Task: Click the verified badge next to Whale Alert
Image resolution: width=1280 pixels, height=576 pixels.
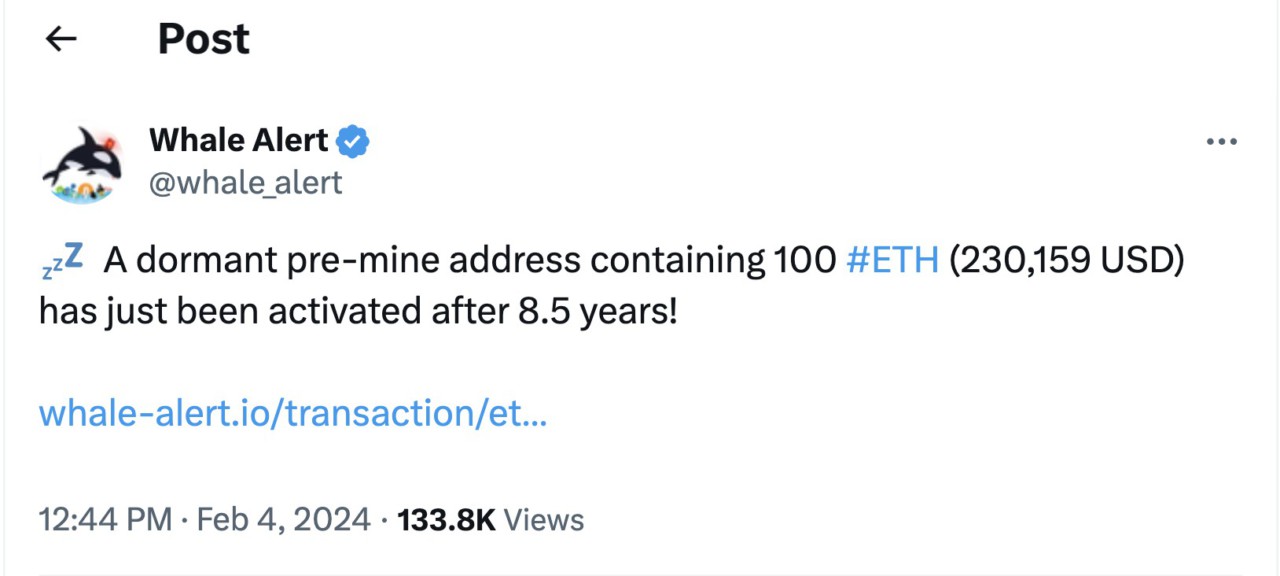Action: tap(355, 141)
